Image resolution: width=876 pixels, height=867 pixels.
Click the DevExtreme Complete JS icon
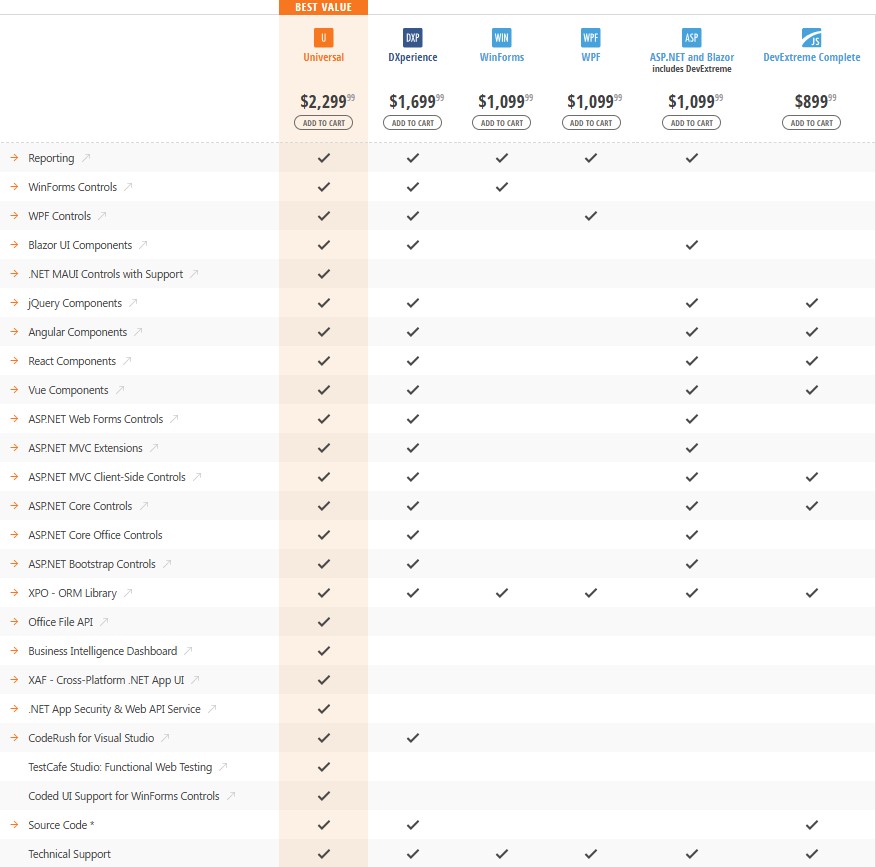812,38
